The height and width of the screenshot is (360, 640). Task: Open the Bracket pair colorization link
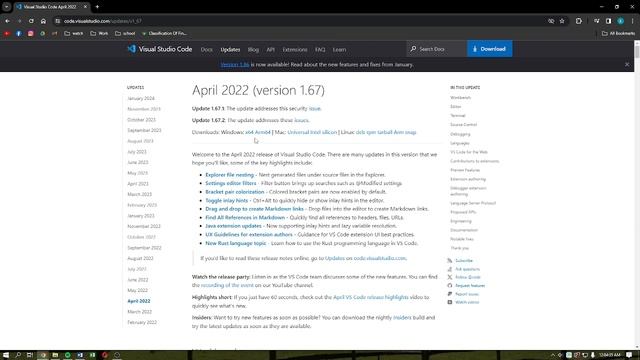[235, 192]
